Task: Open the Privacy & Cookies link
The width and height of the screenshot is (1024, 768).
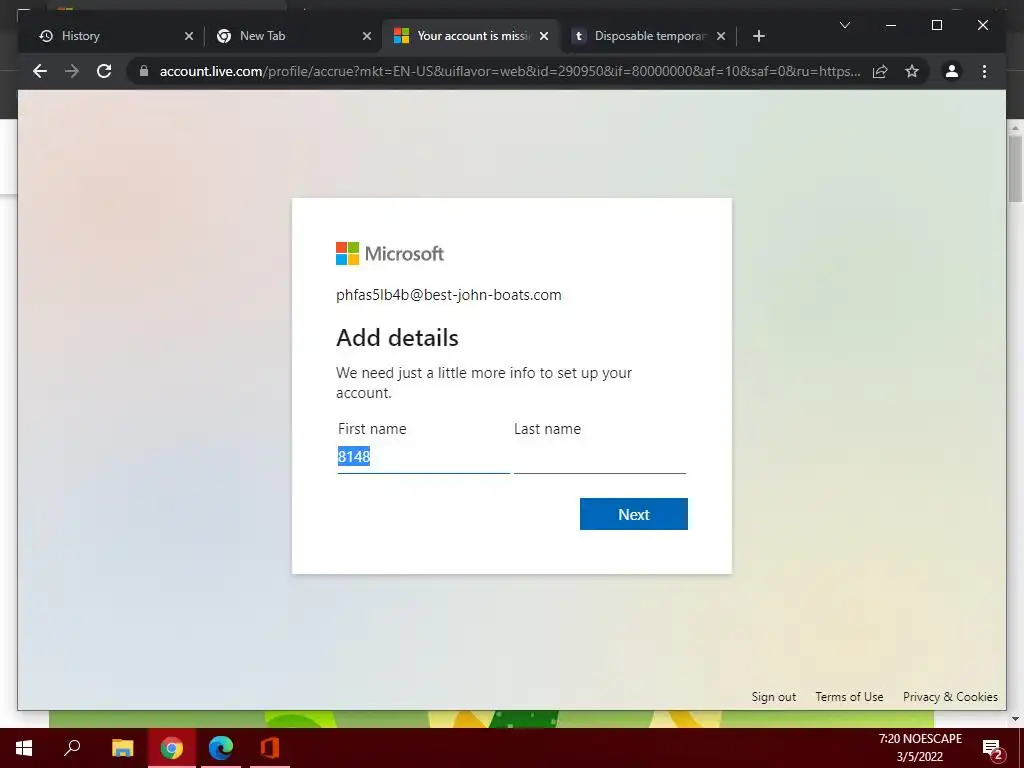Action: [950, 697]
